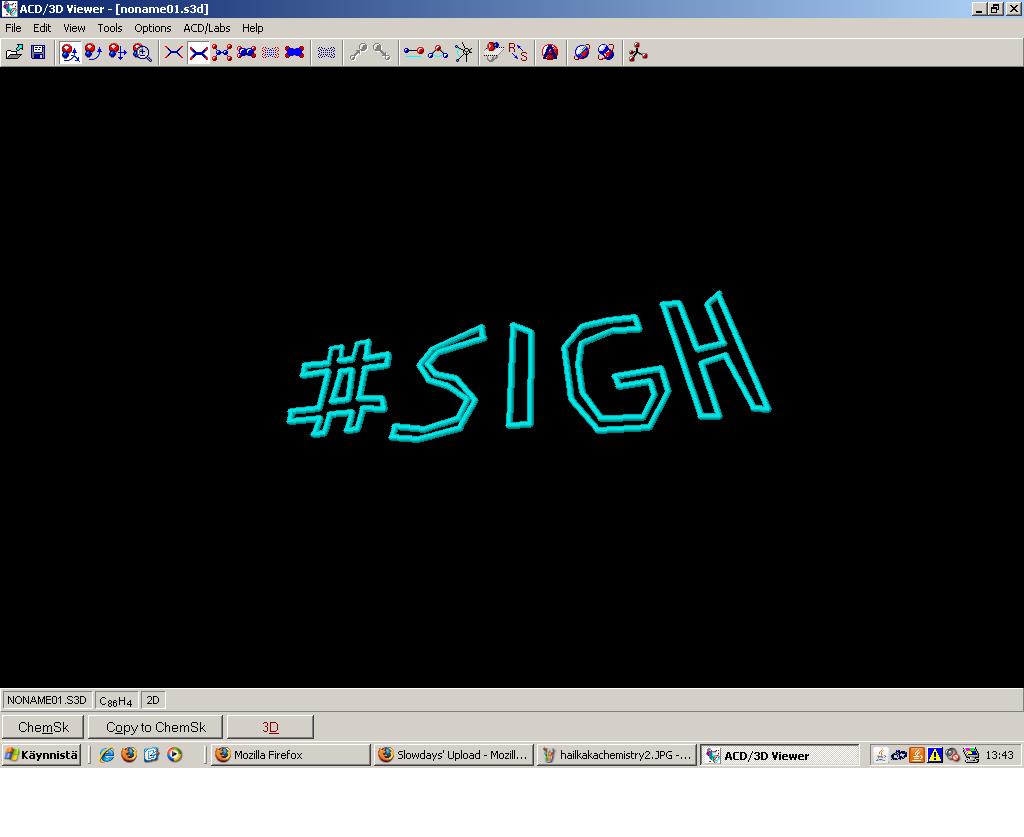The image size is (1024, 837).
Task: Click the bond length measurement icon
Action: click(413, 52)
